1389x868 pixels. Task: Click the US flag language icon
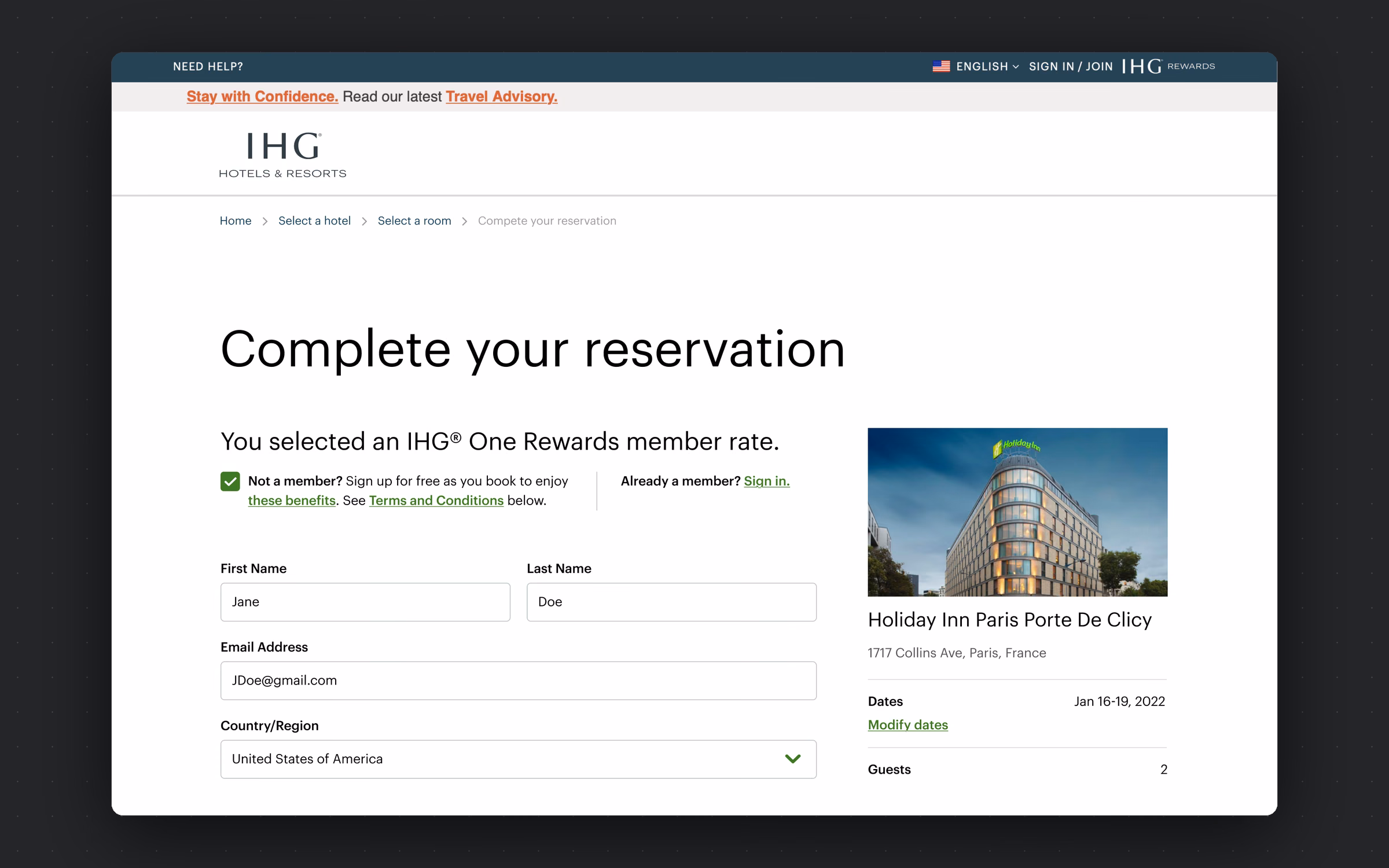click(941, 67)
